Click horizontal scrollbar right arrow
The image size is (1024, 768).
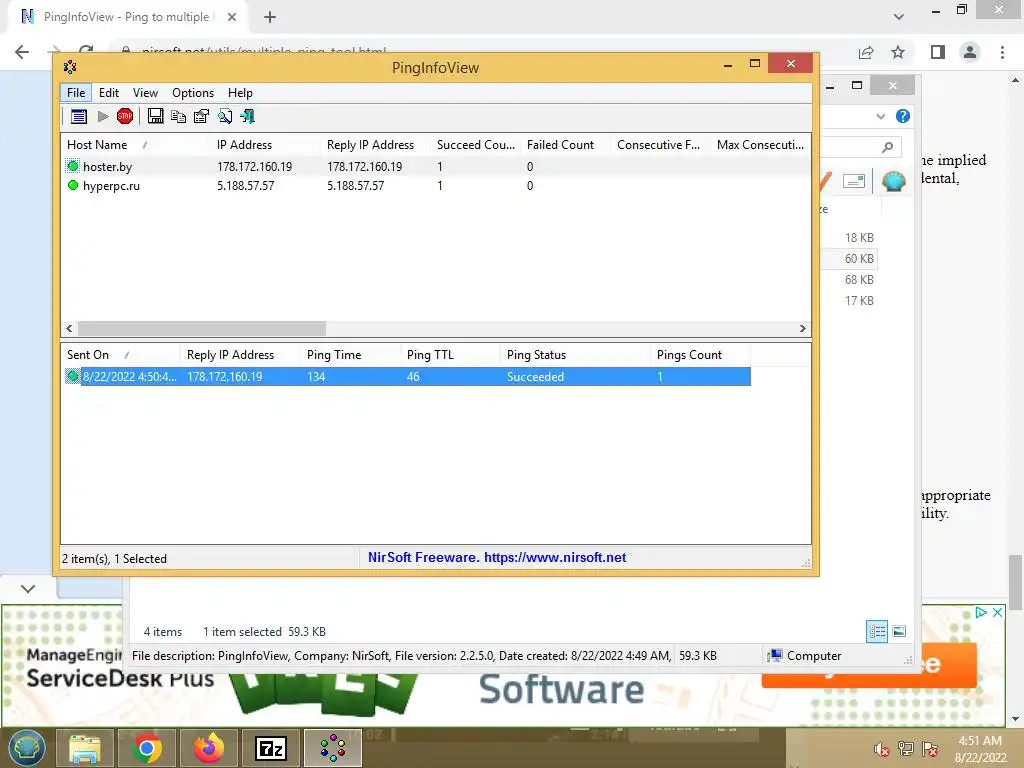[x=803, y=328]
